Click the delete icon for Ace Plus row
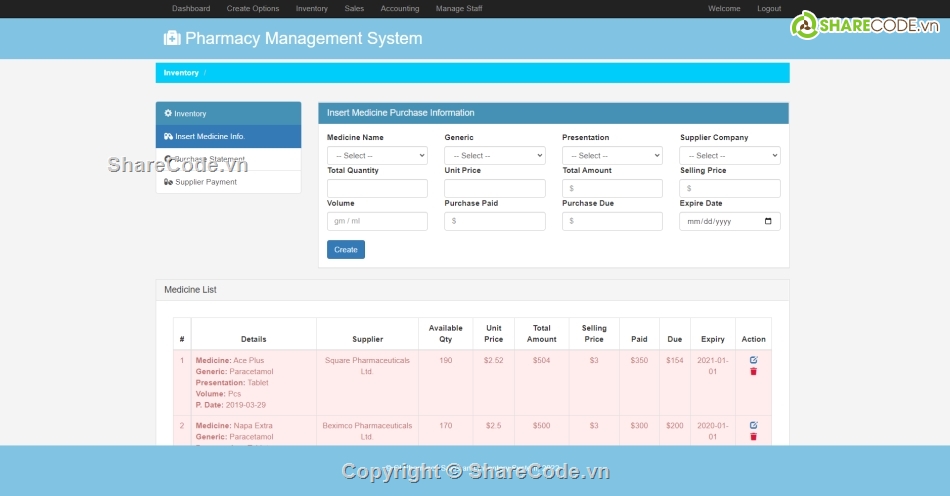Viewport: 950px width, 496px height. (x=753, y=372)
